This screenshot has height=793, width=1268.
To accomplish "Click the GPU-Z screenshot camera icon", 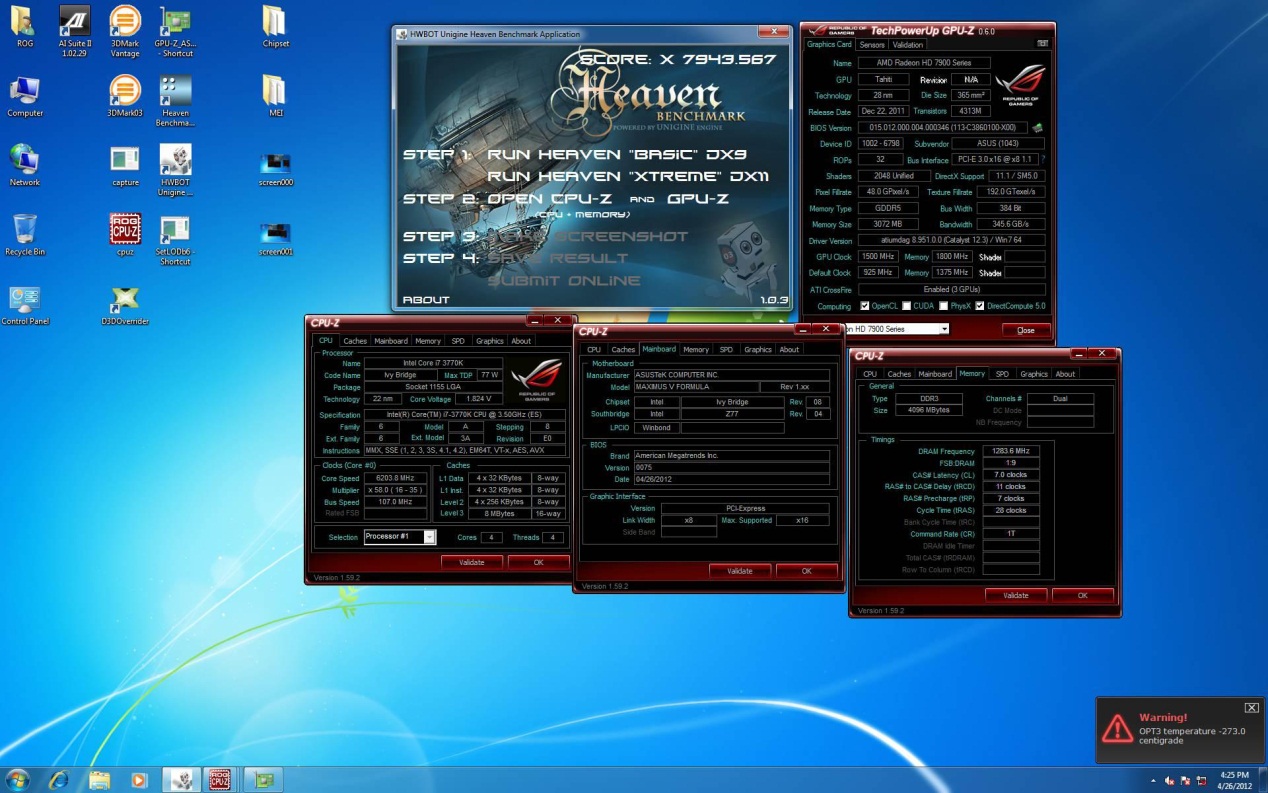I will point(1043,44).
